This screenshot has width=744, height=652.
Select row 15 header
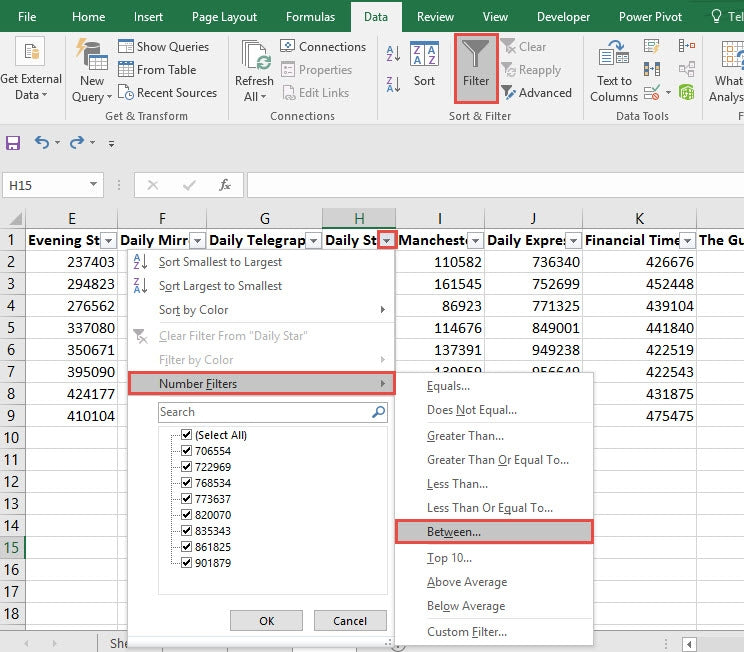12,548
